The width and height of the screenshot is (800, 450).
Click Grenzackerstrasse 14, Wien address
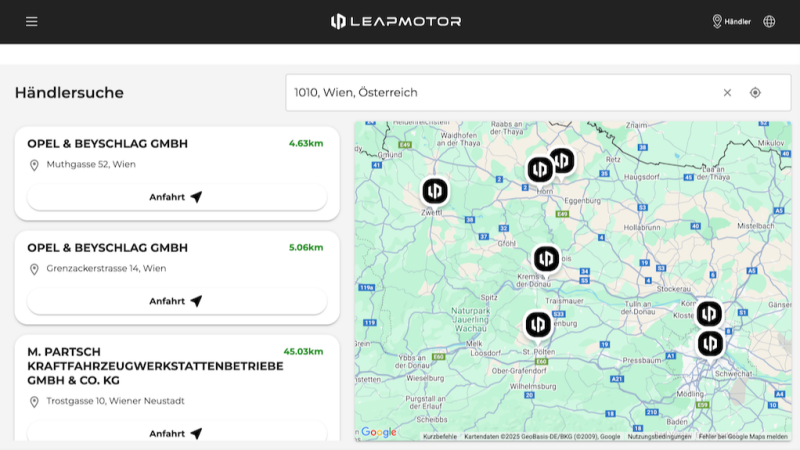(x=106, y=268)
